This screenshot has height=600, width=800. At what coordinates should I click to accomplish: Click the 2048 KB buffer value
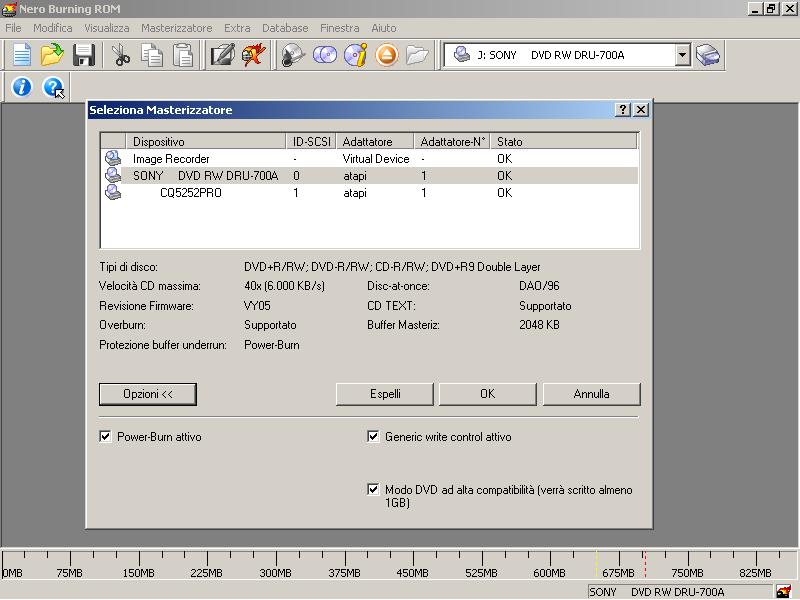click(539, 325)
